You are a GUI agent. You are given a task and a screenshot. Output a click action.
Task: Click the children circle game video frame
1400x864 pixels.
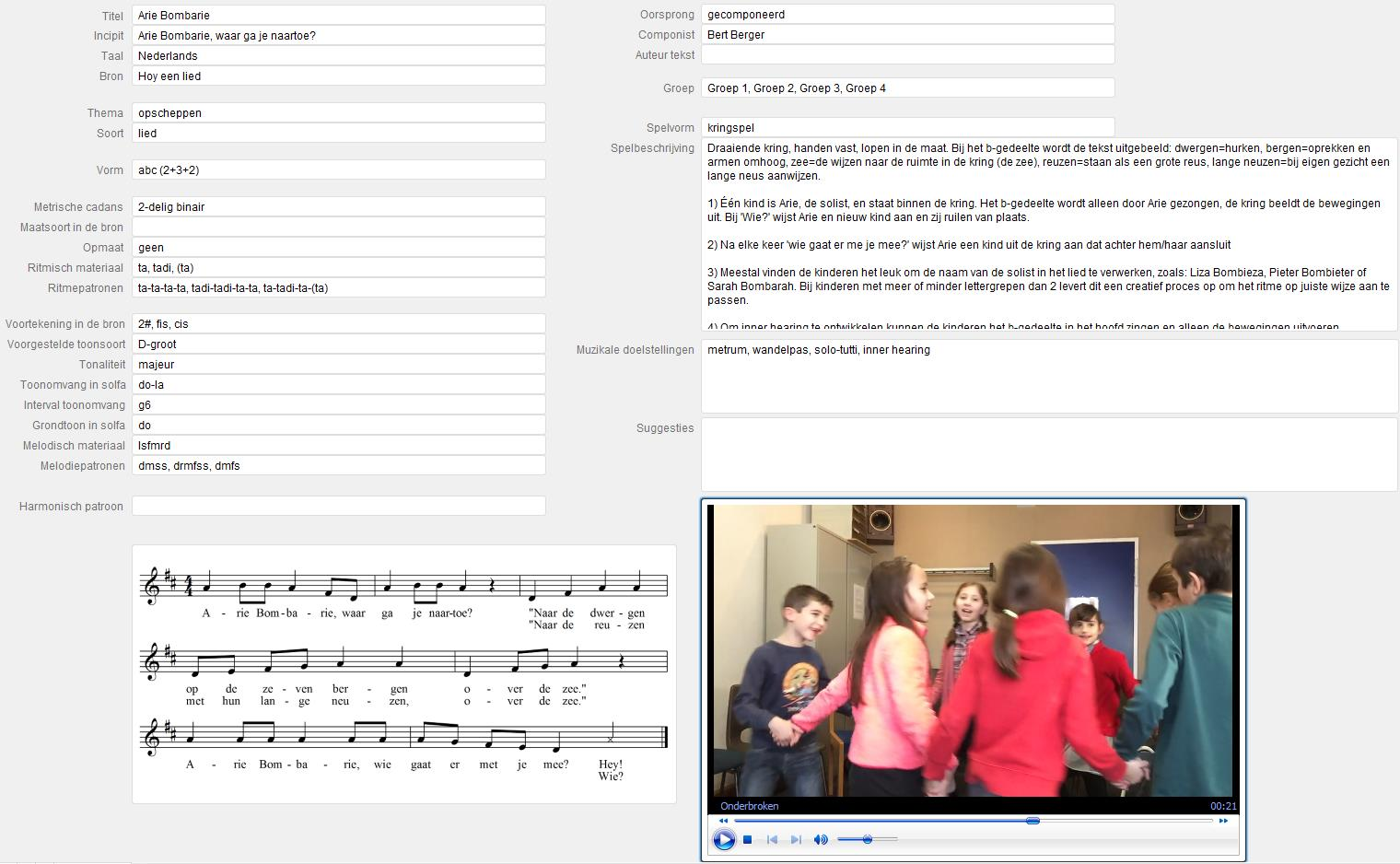click(974, 649)
